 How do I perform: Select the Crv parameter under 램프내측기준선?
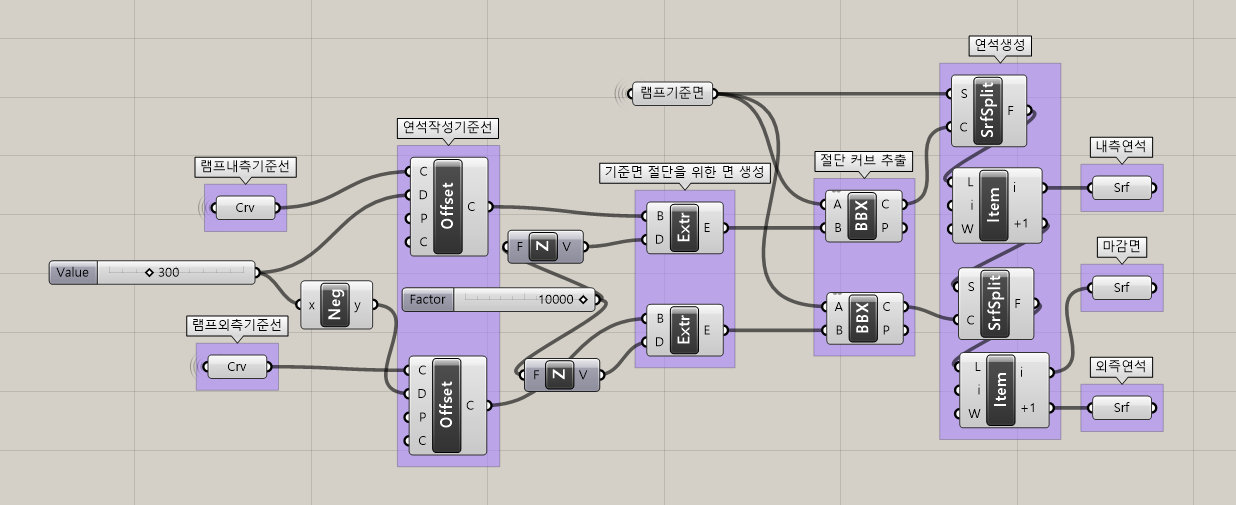(245, 208)
